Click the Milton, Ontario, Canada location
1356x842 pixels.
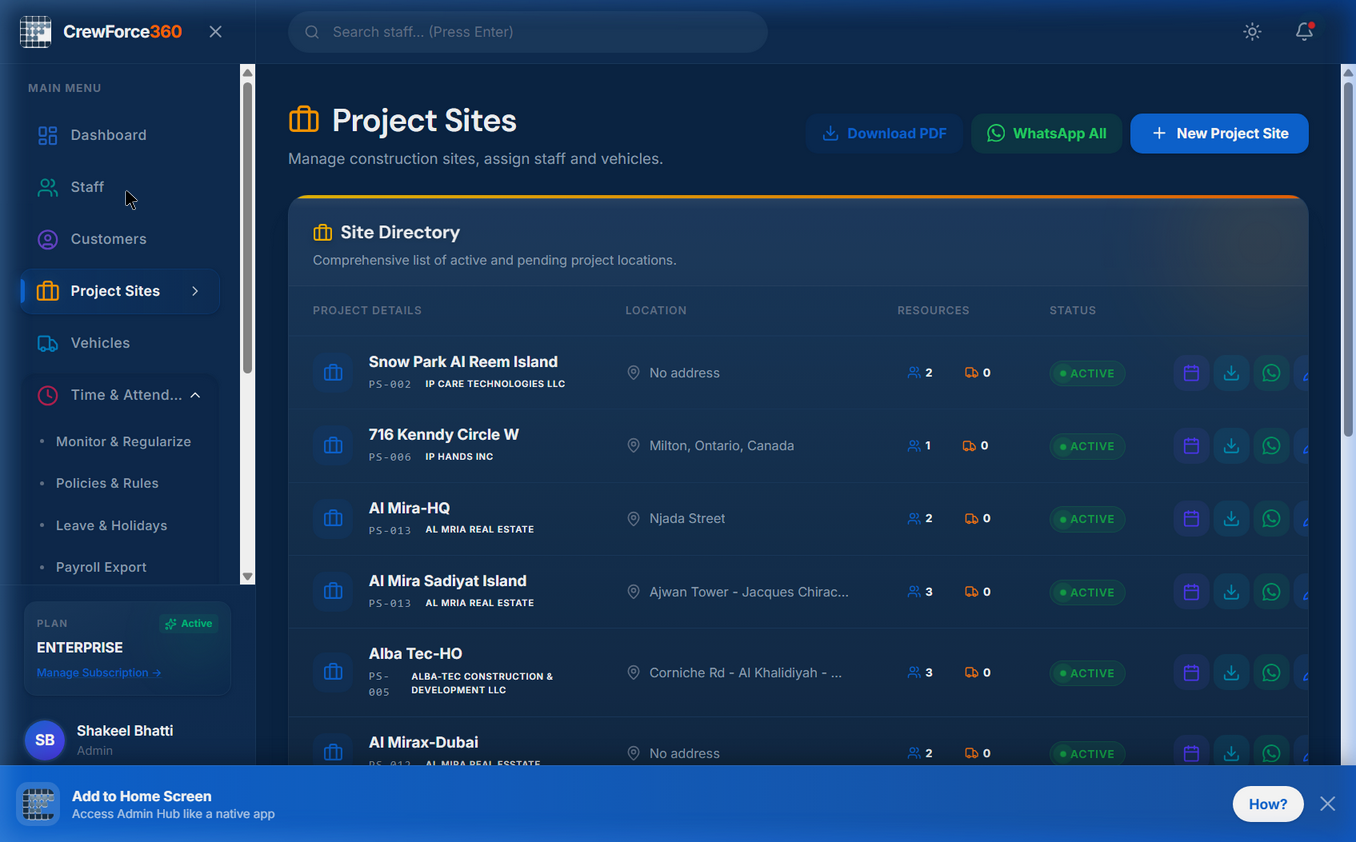click(x=721, y=446)
